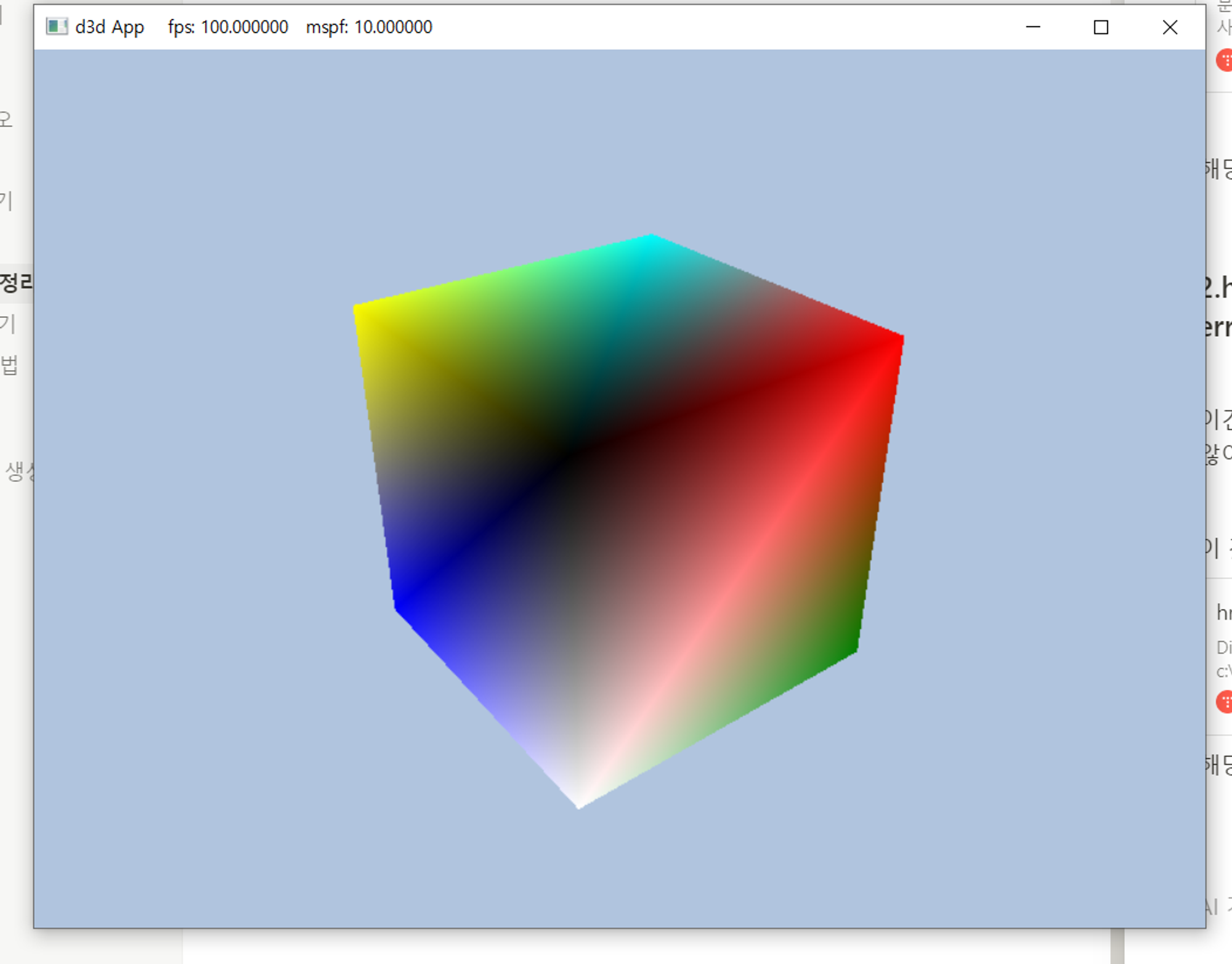This screenshot has height=964, width=1232.
Task: Minimize the d3d App window
Action: [1033, 27]
